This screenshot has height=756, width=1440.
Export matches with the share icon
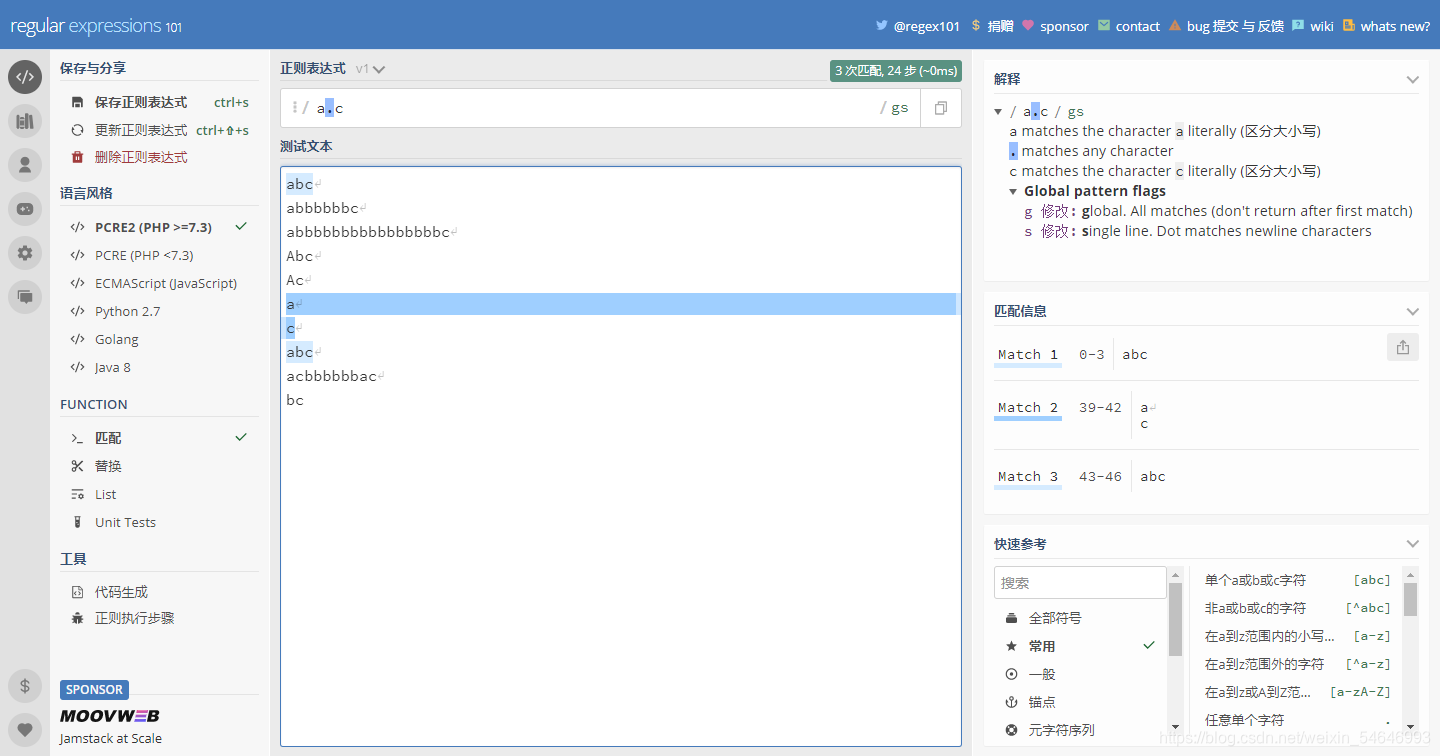pos(1402,347)
